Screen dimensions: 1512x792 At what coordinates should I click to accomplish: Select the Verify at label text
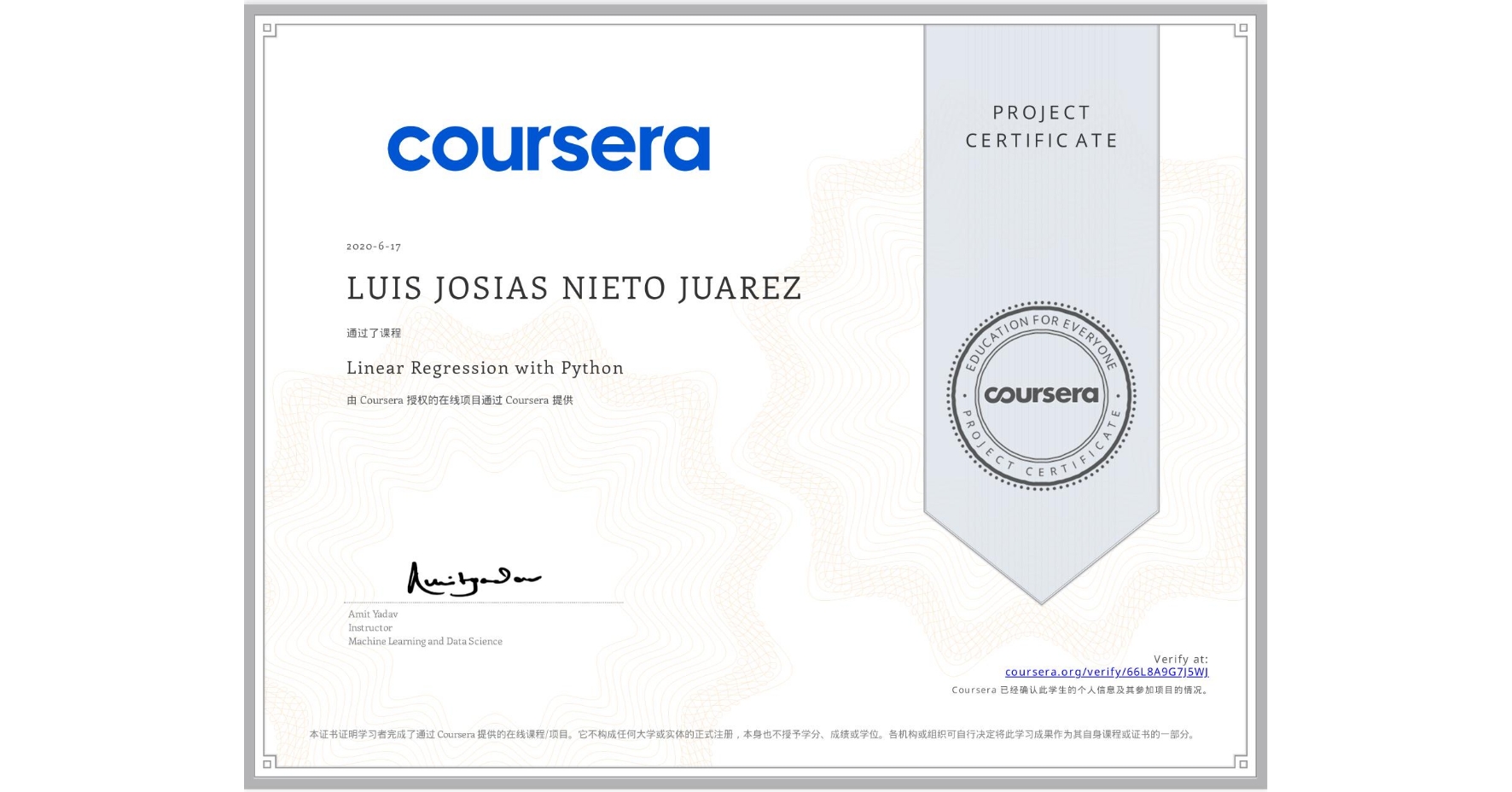pyautogui.click(x=1180, y=657)
